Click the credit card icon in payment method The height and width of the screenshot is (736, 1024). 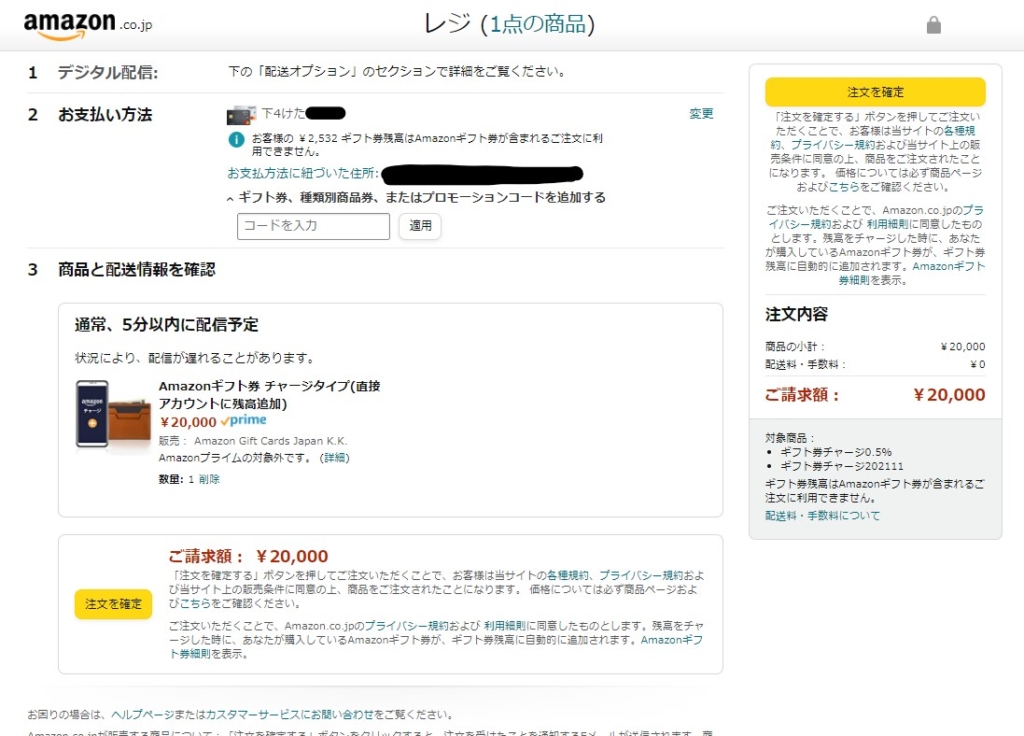tap(241, 115)
